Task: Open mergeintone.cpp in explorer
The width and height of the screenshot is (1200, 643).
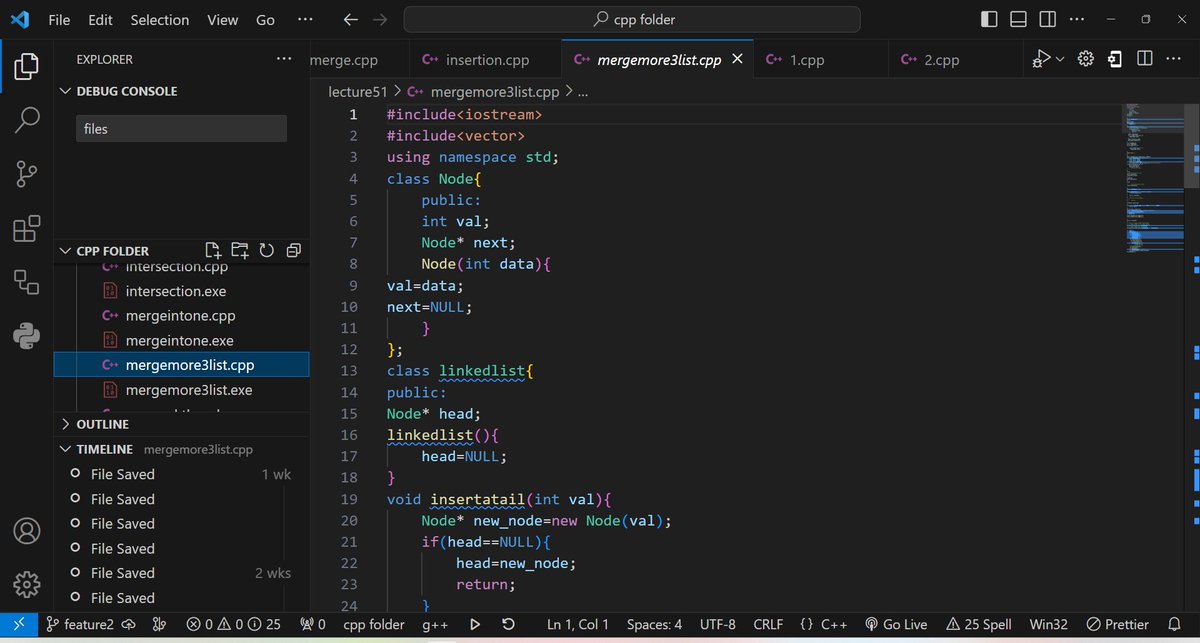Action: tap(181, 316)
